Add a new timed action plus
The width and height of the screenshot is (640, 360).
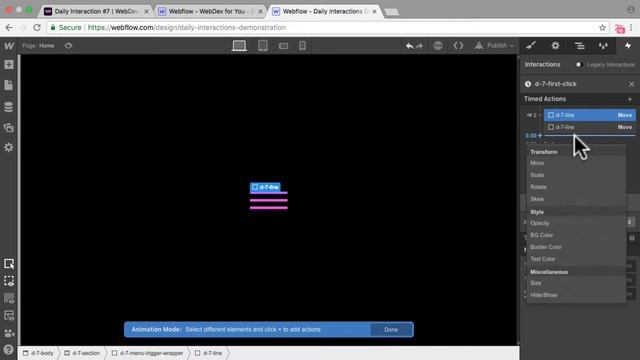(630, 99)
